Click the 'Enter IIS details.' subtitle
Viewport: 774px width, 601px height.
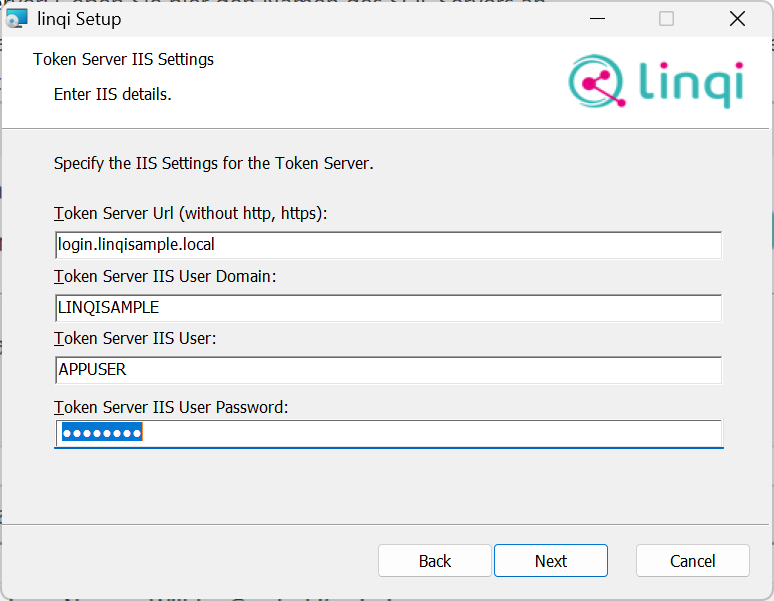point(113,94)
